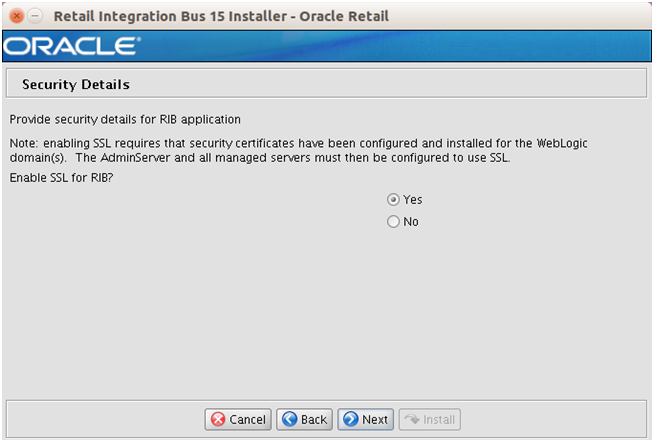654x442 pixels.
Task: Click the 'Enable SSL for RIB?' label
Action: click(61, 178)
